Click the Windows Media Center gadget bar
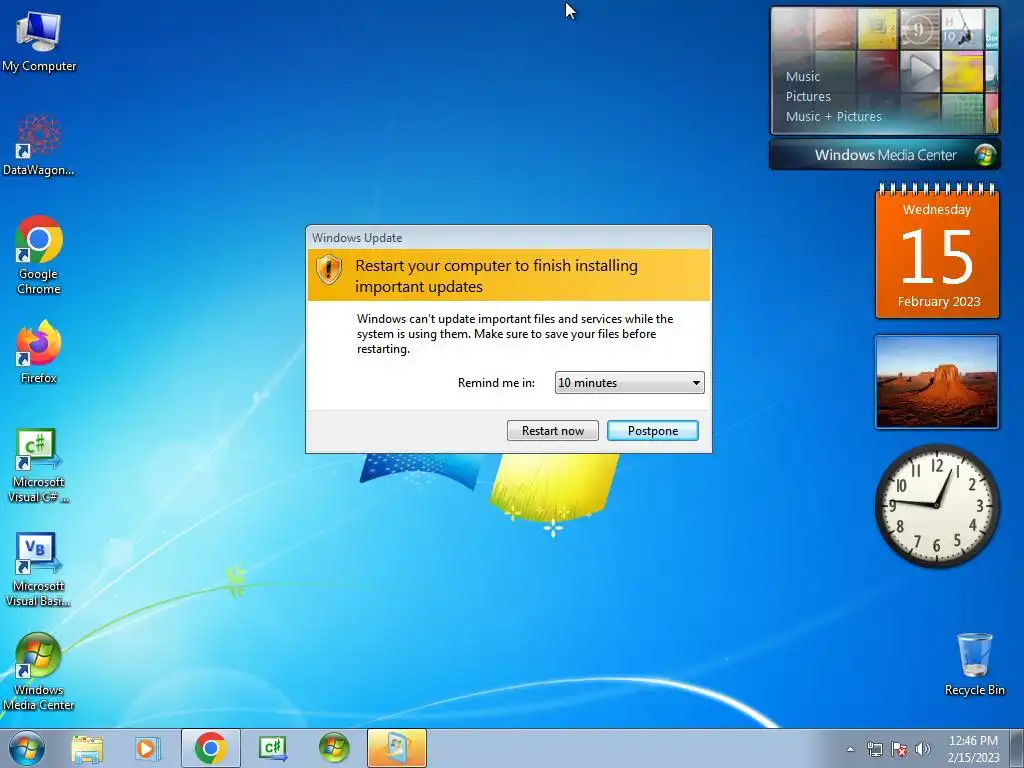 click(x=884, y=155)
